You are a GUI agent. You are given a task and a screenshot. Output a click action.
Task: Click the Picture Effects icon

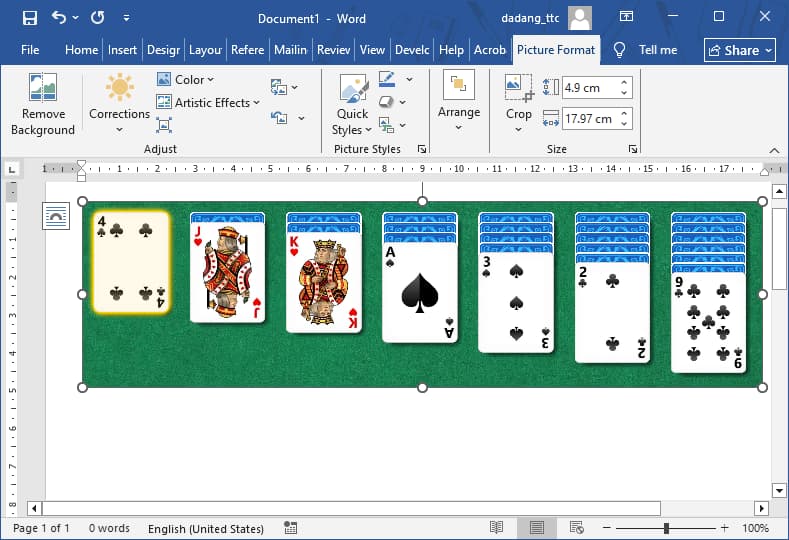pyautogui.click(x=386, y=102)
